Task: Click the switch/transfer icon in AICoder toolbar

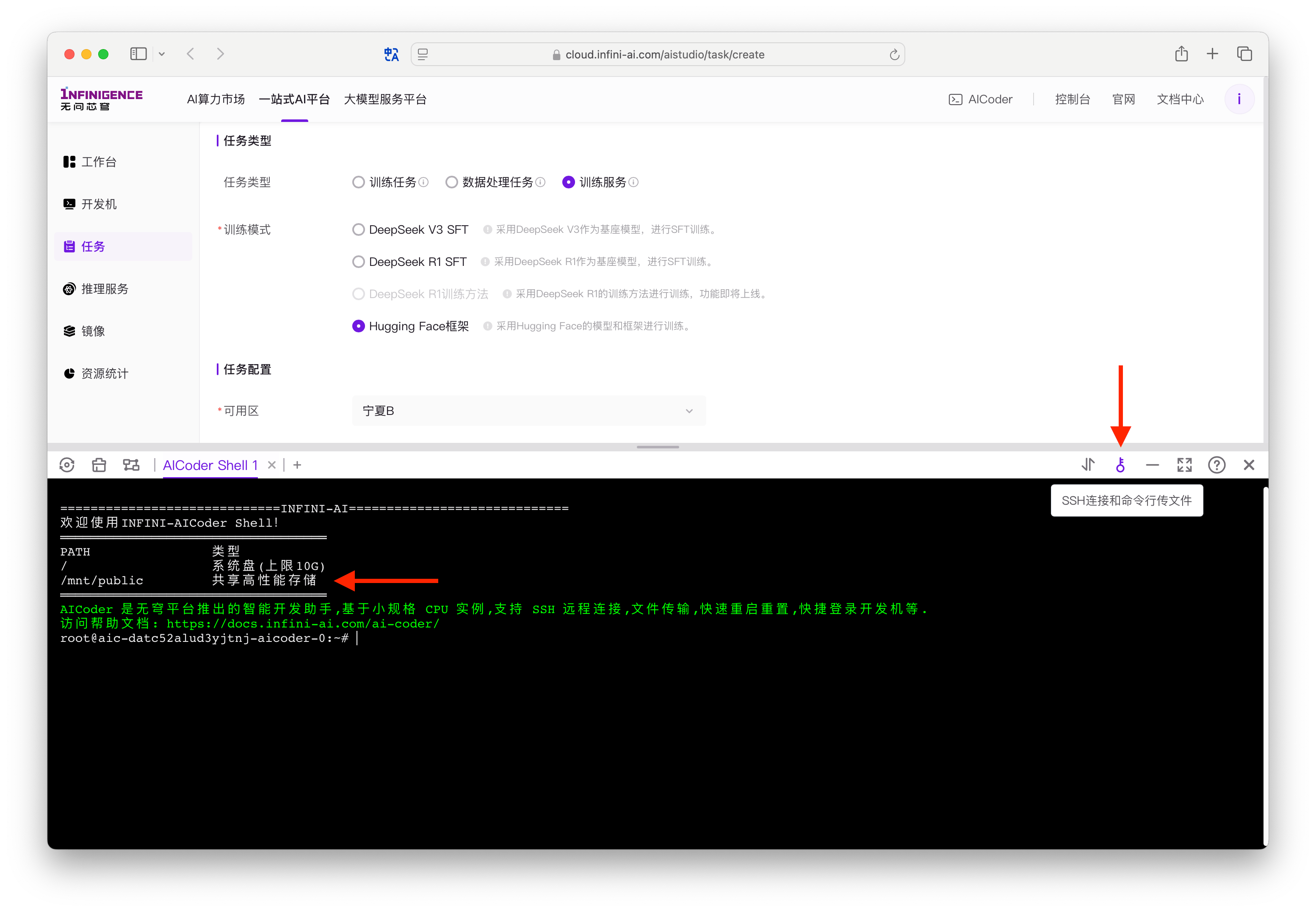Action: pyautogui.click(x=131, y=465)
